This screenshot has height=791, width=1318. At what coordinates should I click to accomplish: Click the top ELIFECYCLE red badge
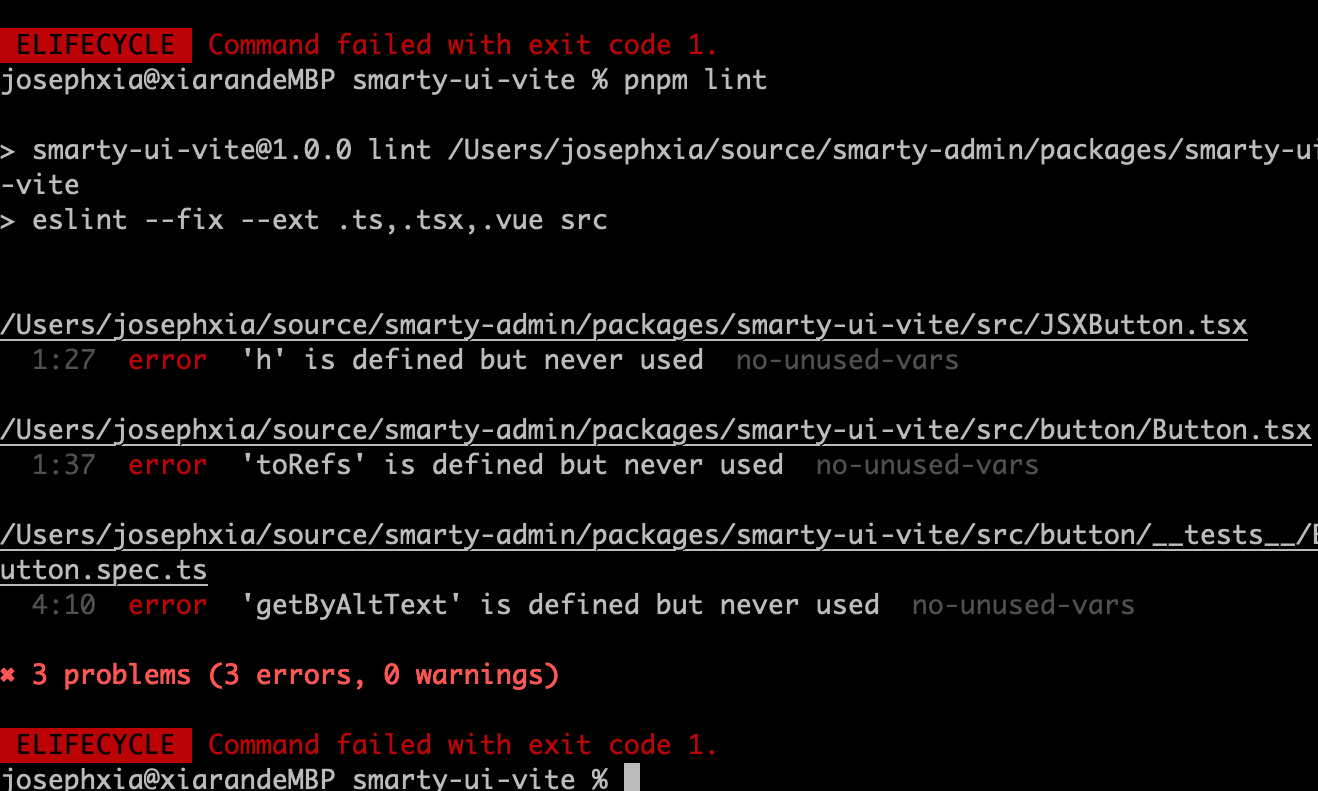[x=96, y=45]
